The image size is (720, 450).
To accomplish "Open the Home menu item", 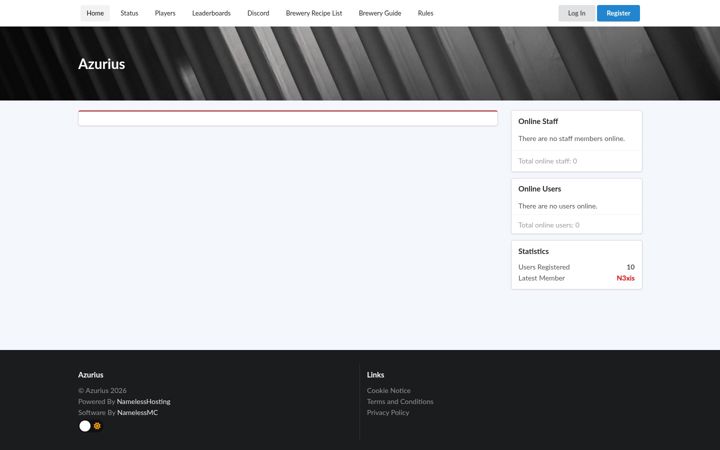I will pyautogui.click(x=95, y=13).
